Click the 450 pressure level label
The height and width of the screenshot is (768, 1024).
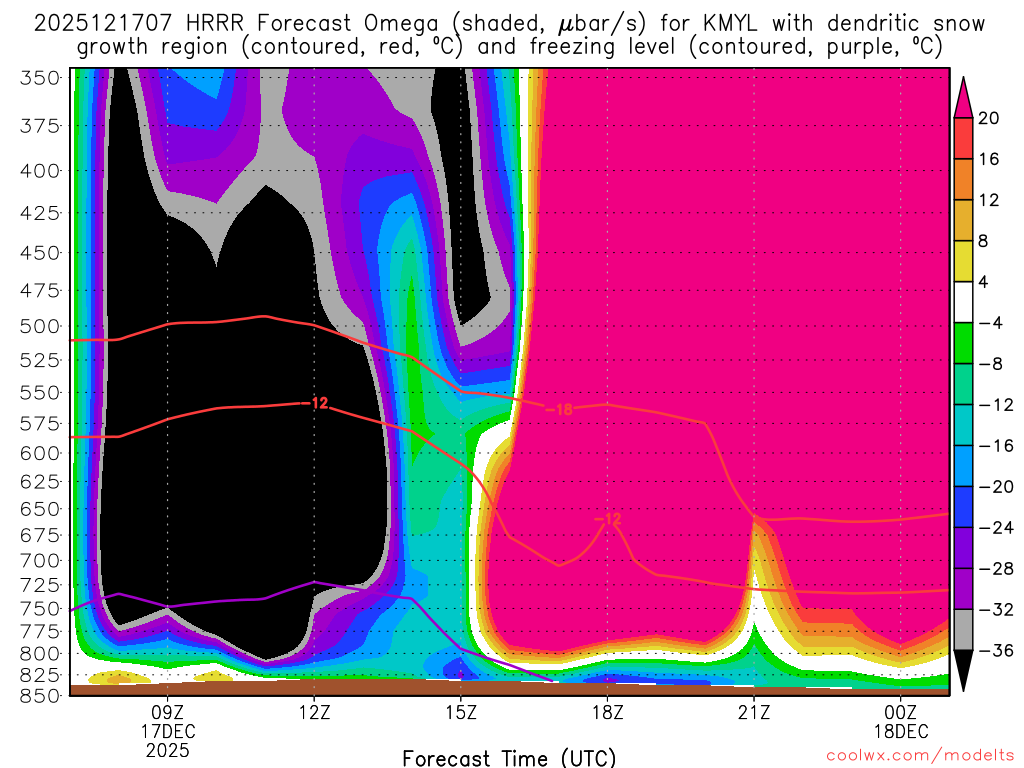(40, 253)
